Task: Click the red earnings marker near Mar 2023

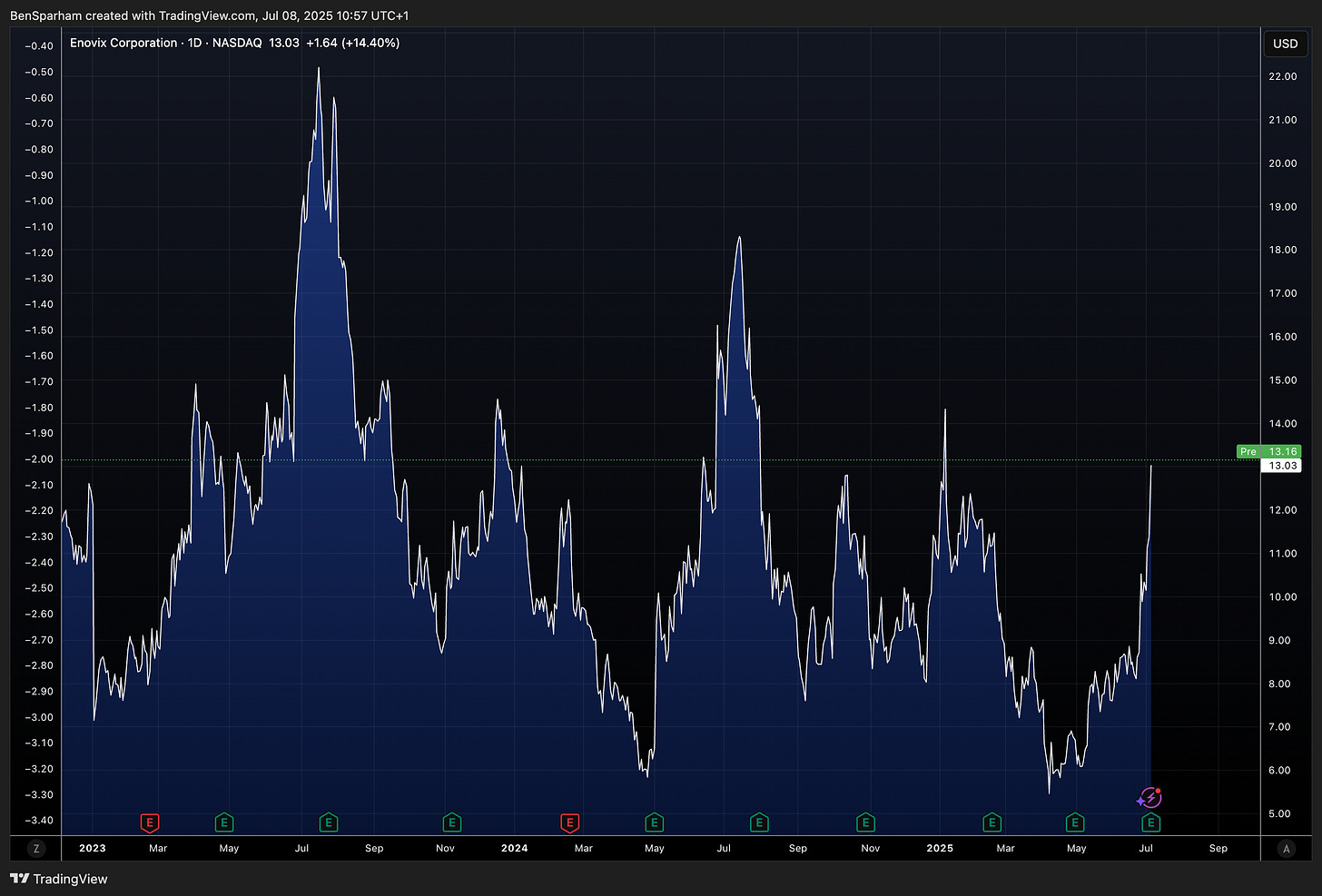Action: pyautogui.click(x=150, y=823)
